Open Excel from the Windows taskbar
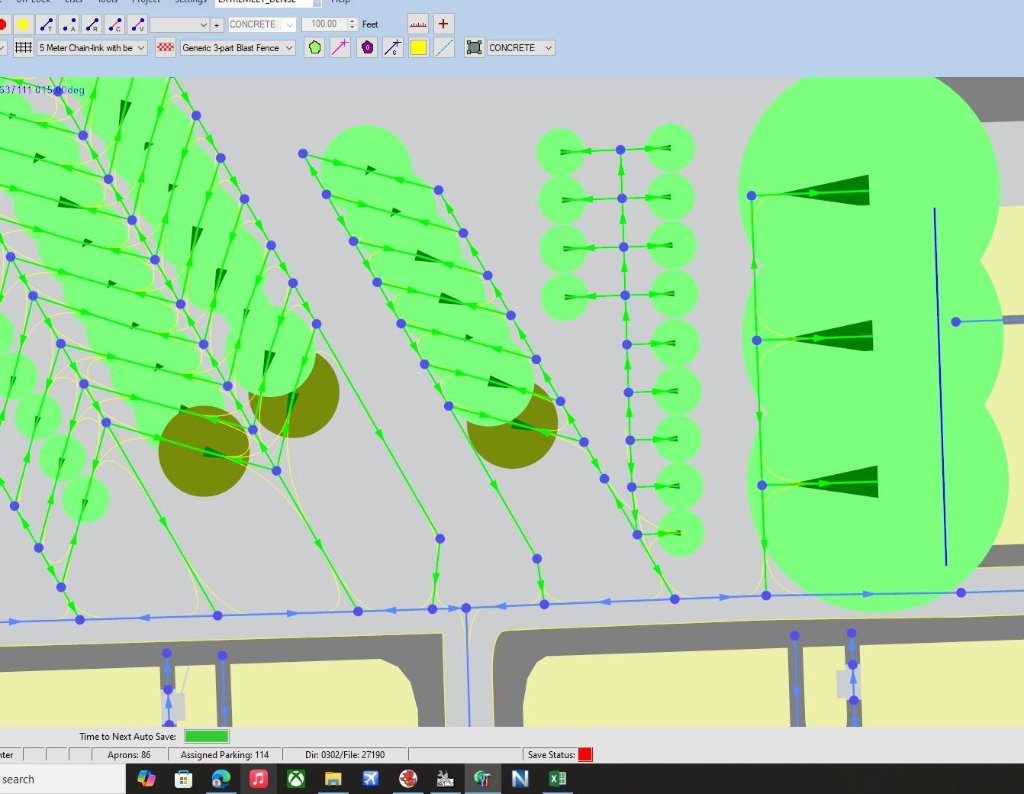 pyautogui.click(x=557, y=778)
